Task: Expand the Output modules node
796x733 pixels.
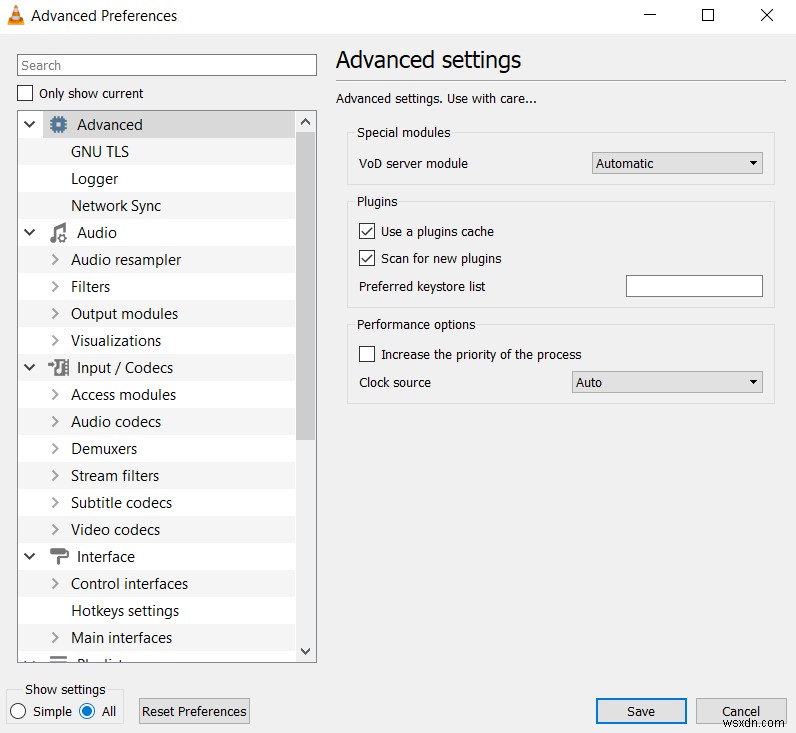Action: (x=55, y=313)
